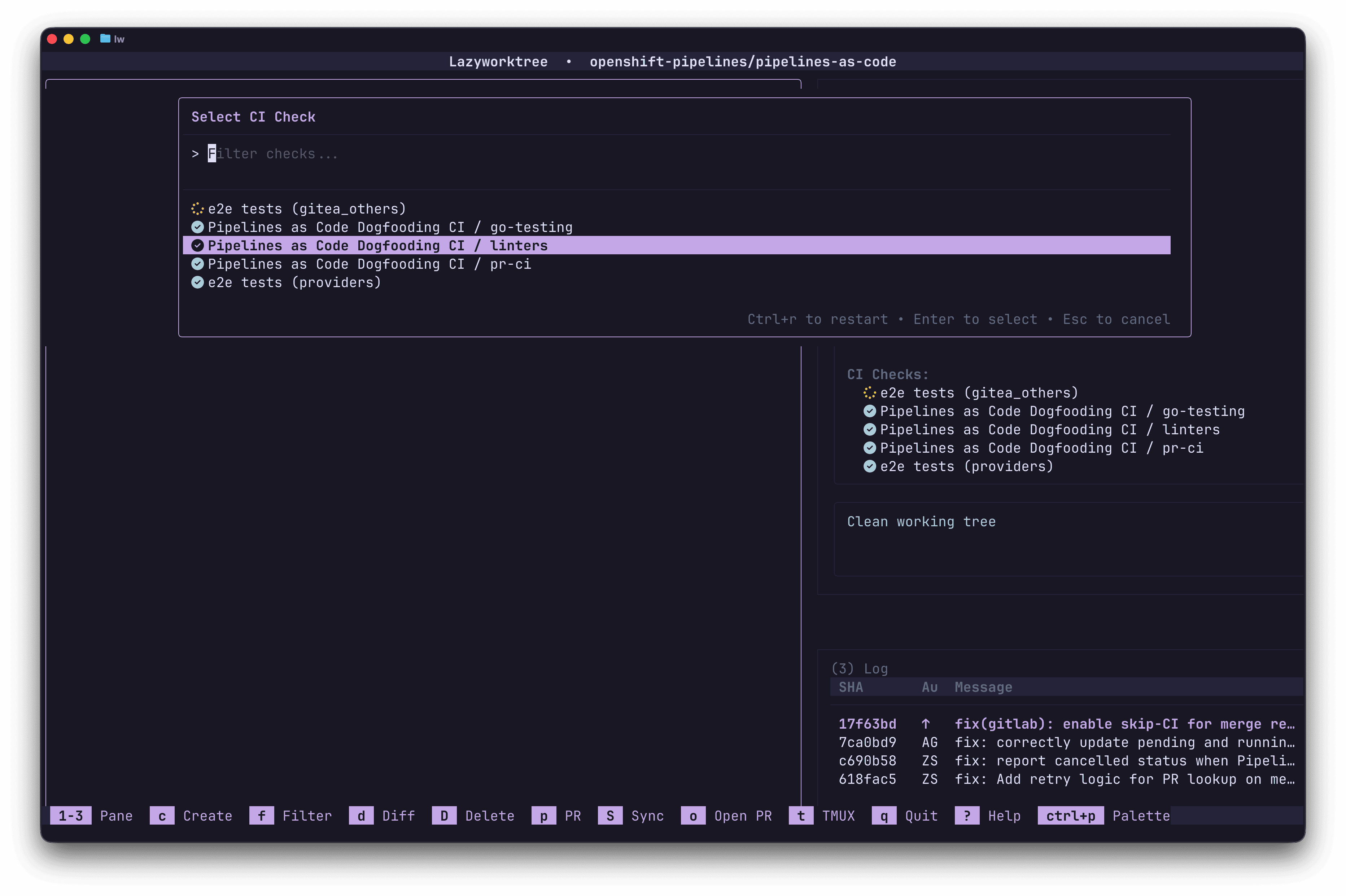Click the f Filter shortcut badge
Image resolution: width=1346 pixels, height=896 pixels.
click(x=262, y=816)
